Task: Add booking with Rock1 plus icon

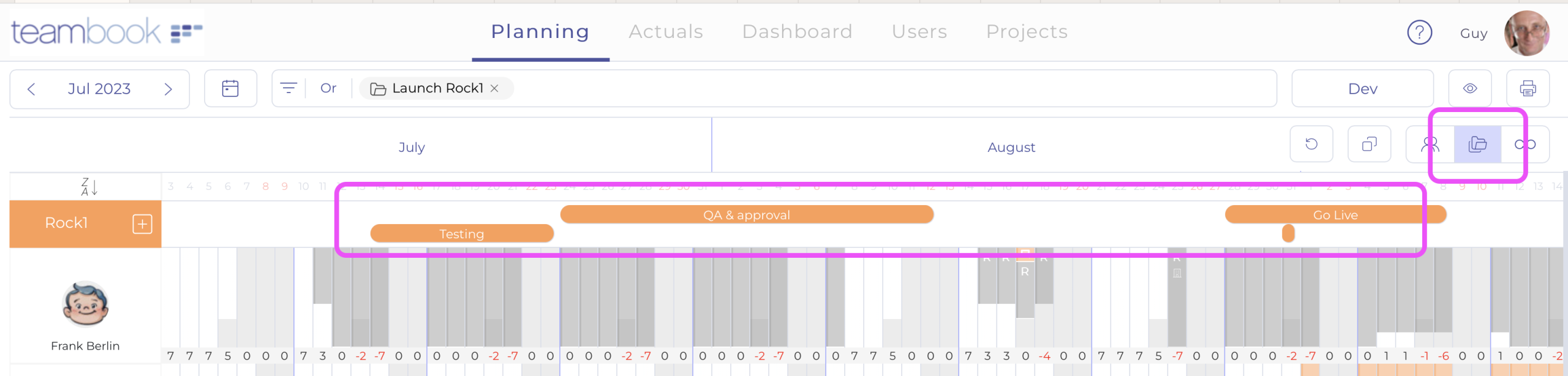Action: coord(142,224)
